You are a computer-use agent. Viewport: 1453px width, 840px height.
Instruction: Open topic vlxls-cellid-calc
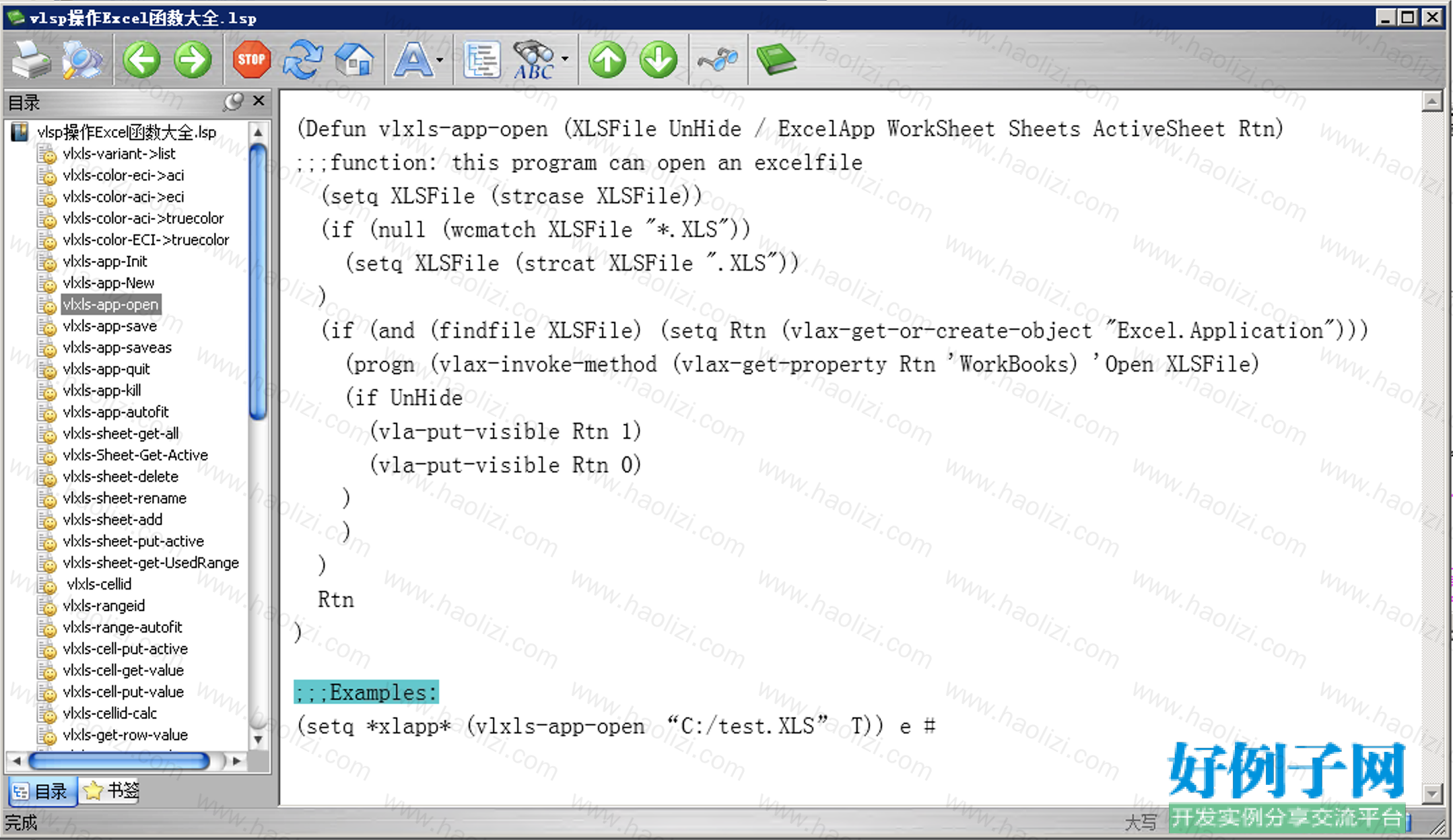[110, 713]
